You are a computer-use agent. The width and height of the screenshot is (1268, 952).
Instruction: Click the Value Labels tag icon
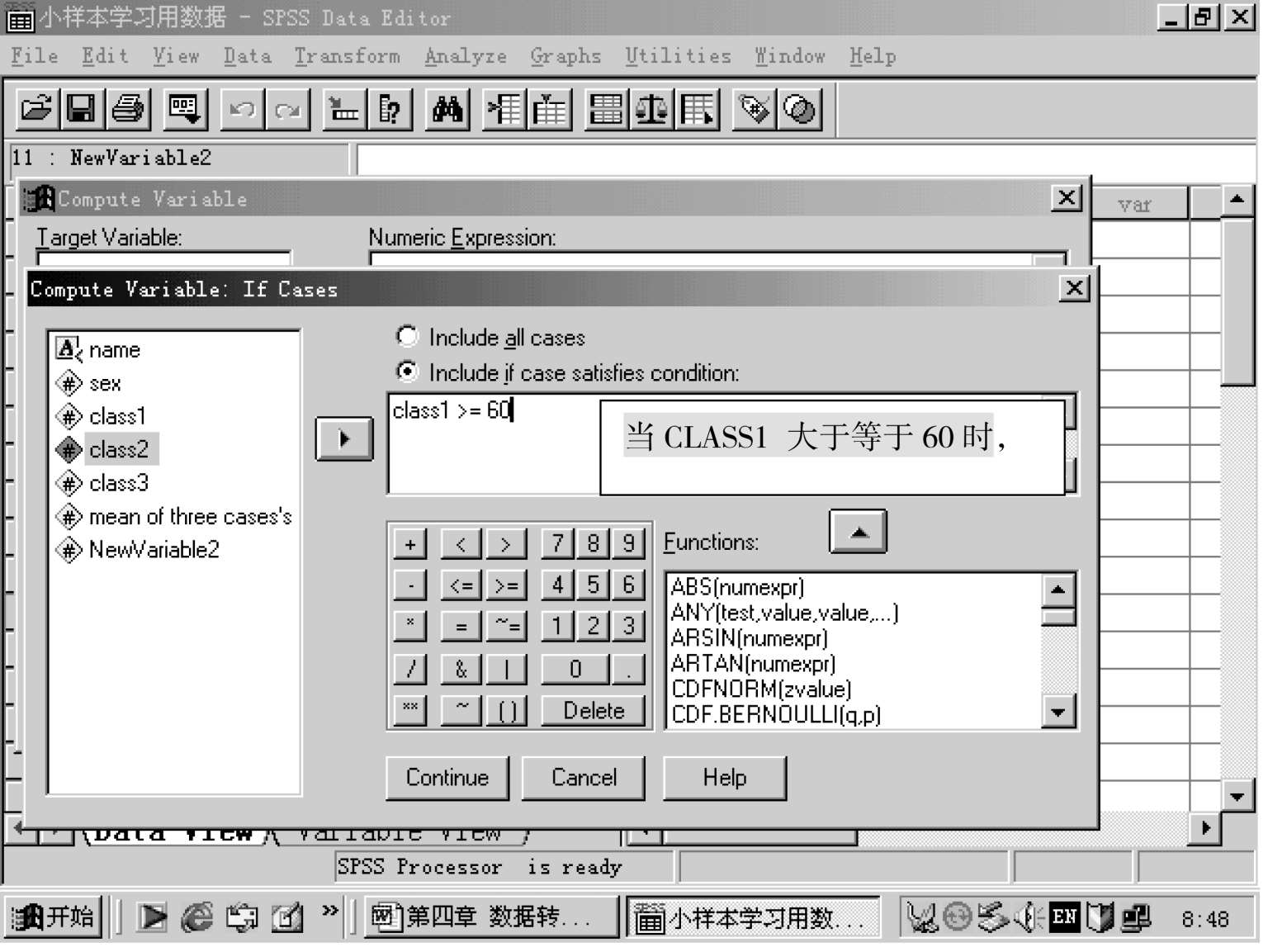pyautogui.click(x=755, y=109)
